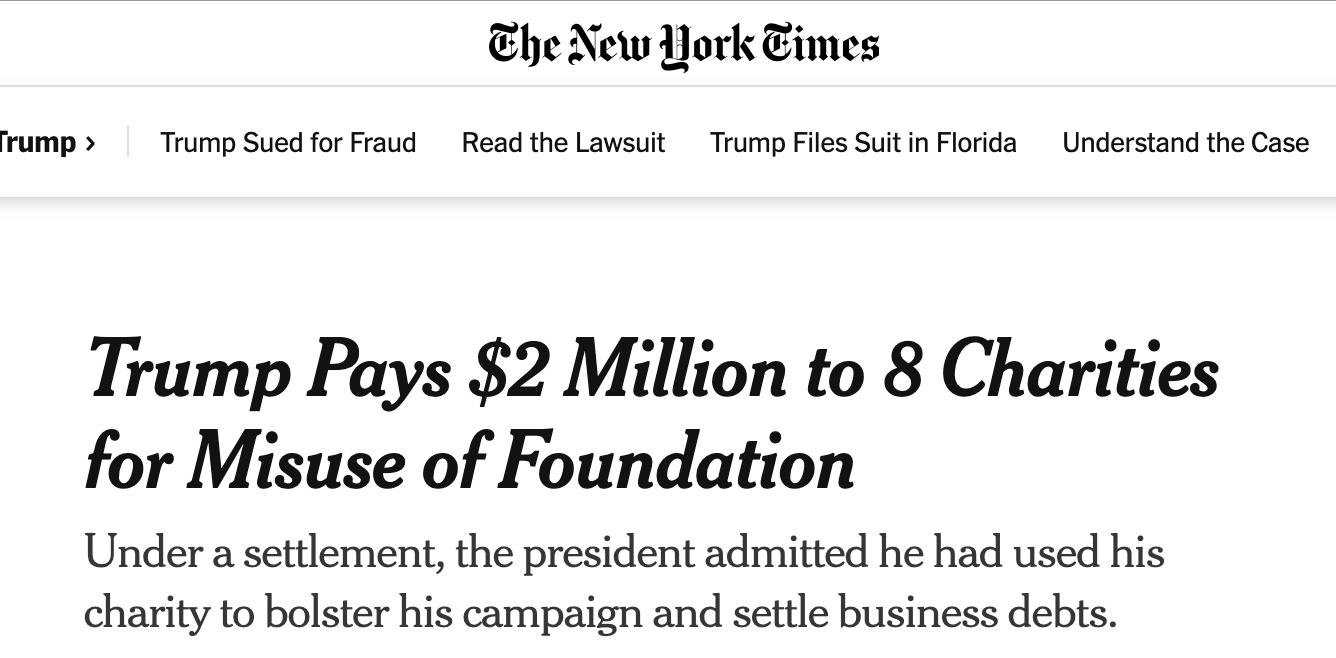
Task: Click the summary line starting 'Under a settlement'
Action: (x=624, y=553)
